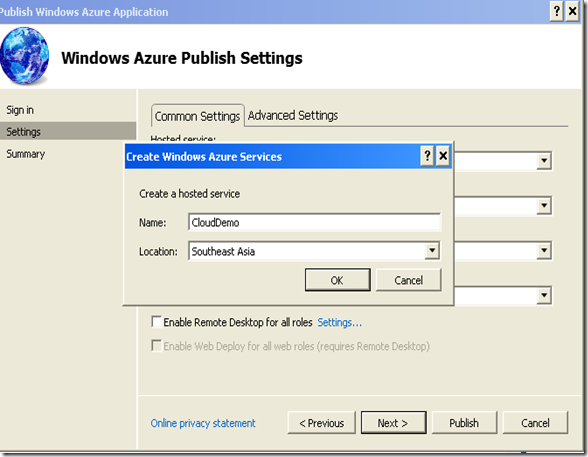
Task: Click Cancel in the publish wizard footer
Action: click(x=535, y=423)
